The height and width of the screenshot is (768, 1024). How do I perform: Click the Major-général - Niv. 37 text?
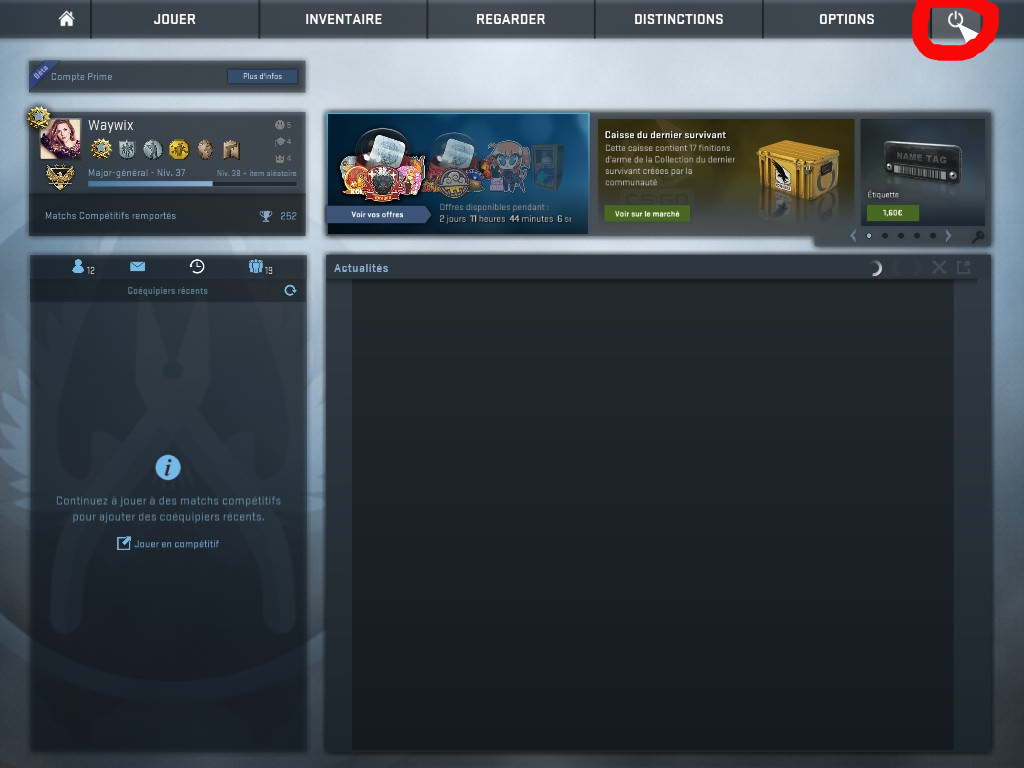point(136,172)
